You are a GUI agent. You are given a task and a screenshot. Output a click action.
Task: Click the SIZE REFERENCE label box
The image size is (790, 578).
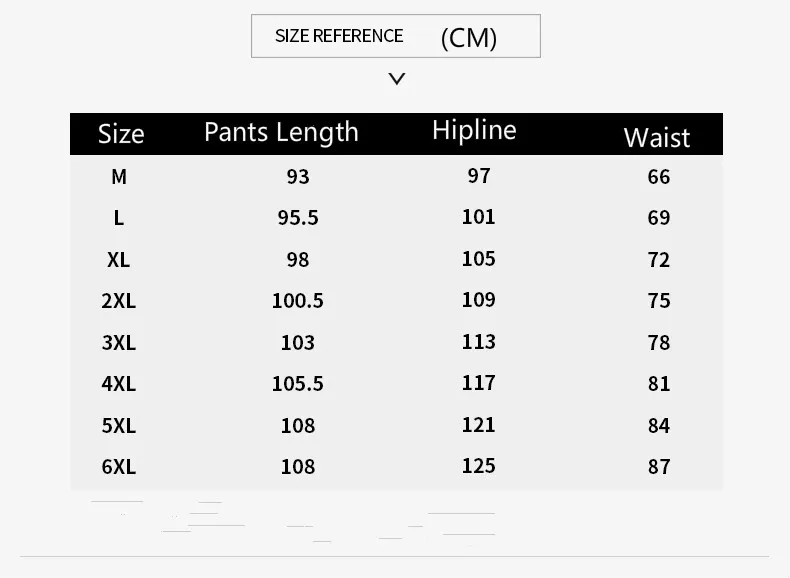(x=339, y=36)
